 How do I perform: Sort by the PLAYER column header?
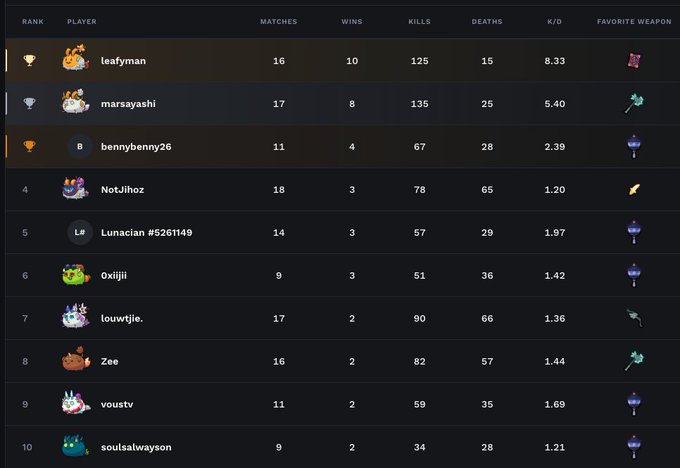point(82,21)
